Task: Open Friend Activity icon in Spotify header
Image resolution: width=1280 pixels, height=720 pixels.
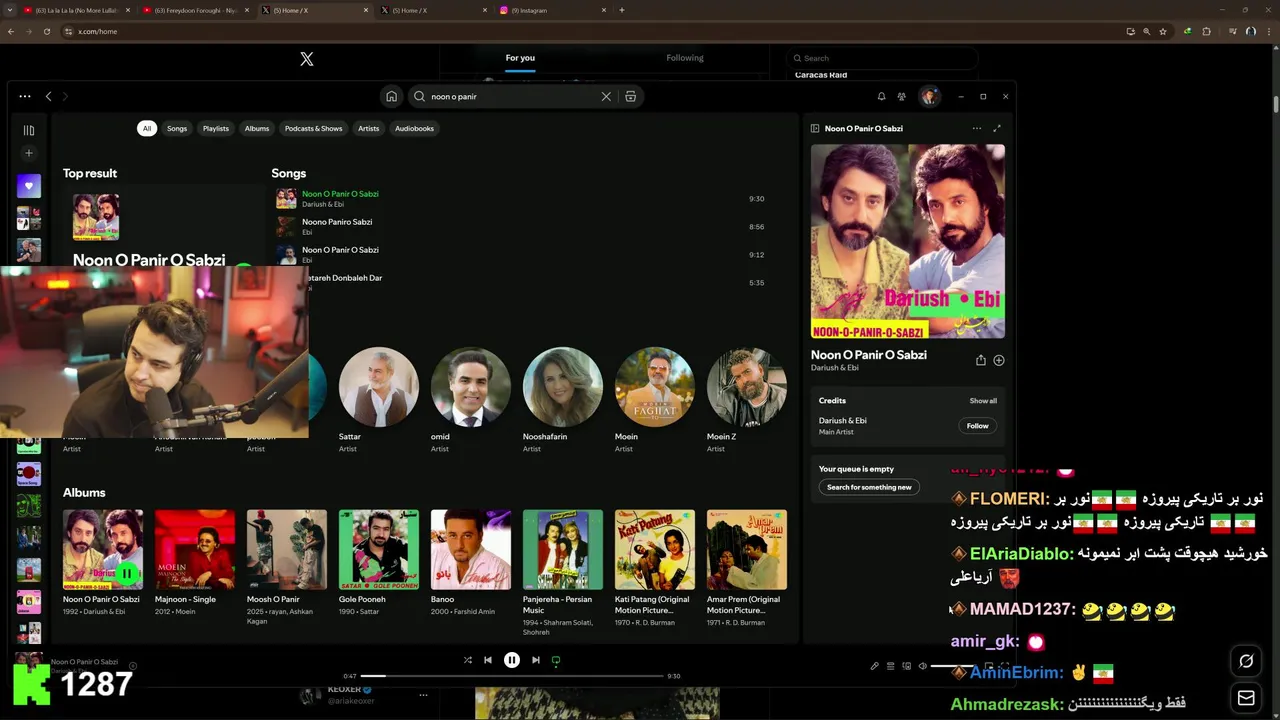Action: 902,97
